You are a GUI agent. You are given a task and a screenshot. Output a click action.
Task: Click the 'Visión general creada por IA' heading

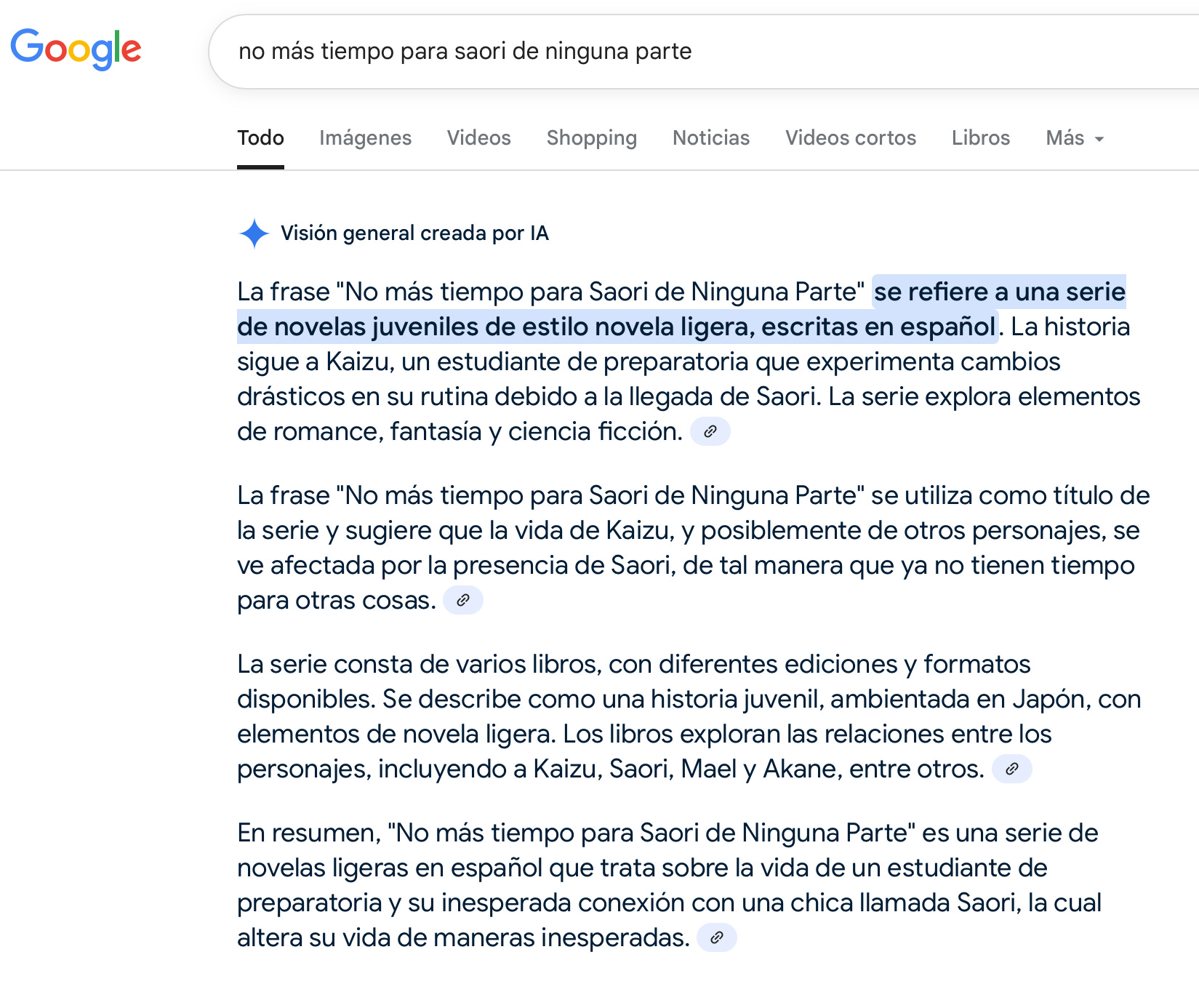click(414, 233)
